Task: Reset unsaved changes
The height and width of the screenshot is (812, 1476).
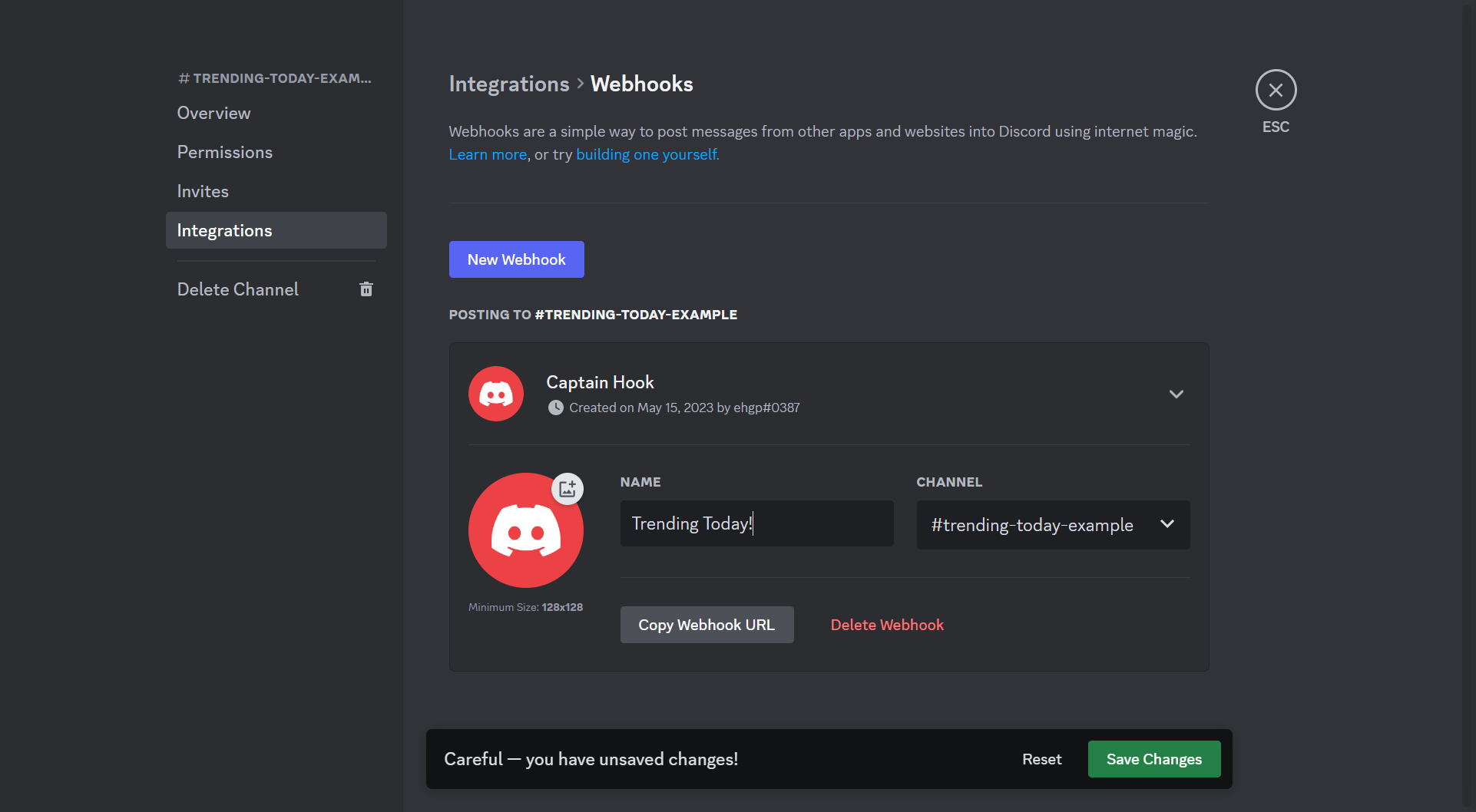Action: (1041, 759)
